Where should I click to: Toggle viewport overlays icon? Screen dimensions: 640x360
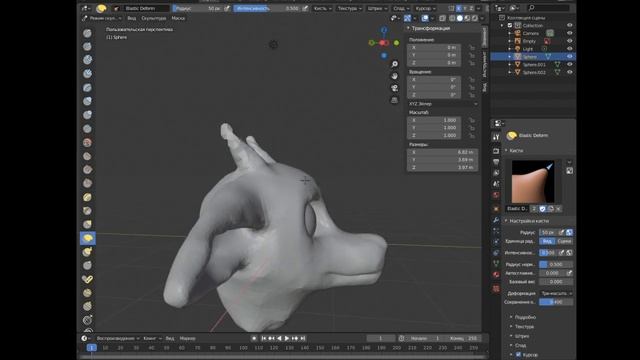click(x=425, y=18)
